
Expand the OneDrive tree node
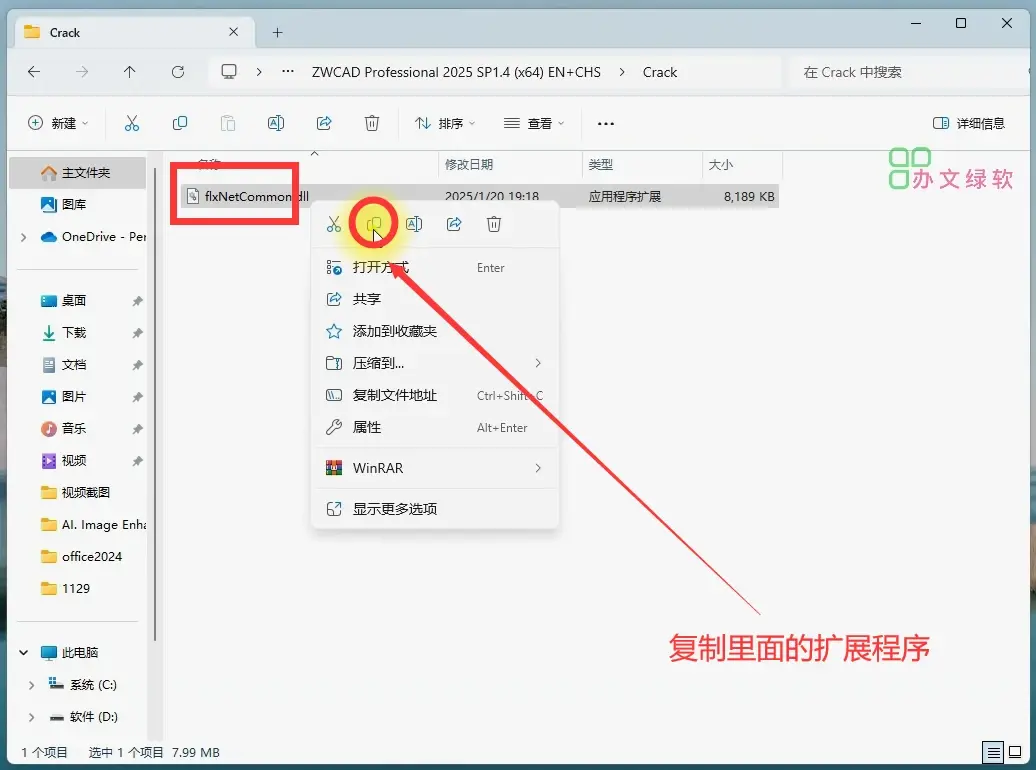point(24,237)
